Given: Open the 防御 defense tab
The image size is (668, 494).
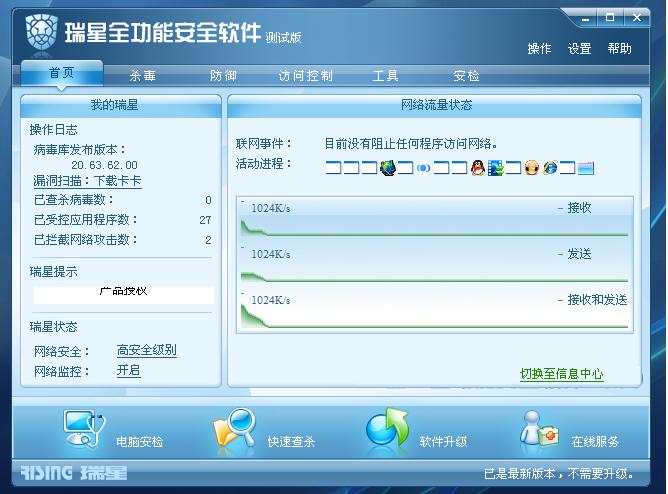Looking at the screenshot, I should point(224,76).
